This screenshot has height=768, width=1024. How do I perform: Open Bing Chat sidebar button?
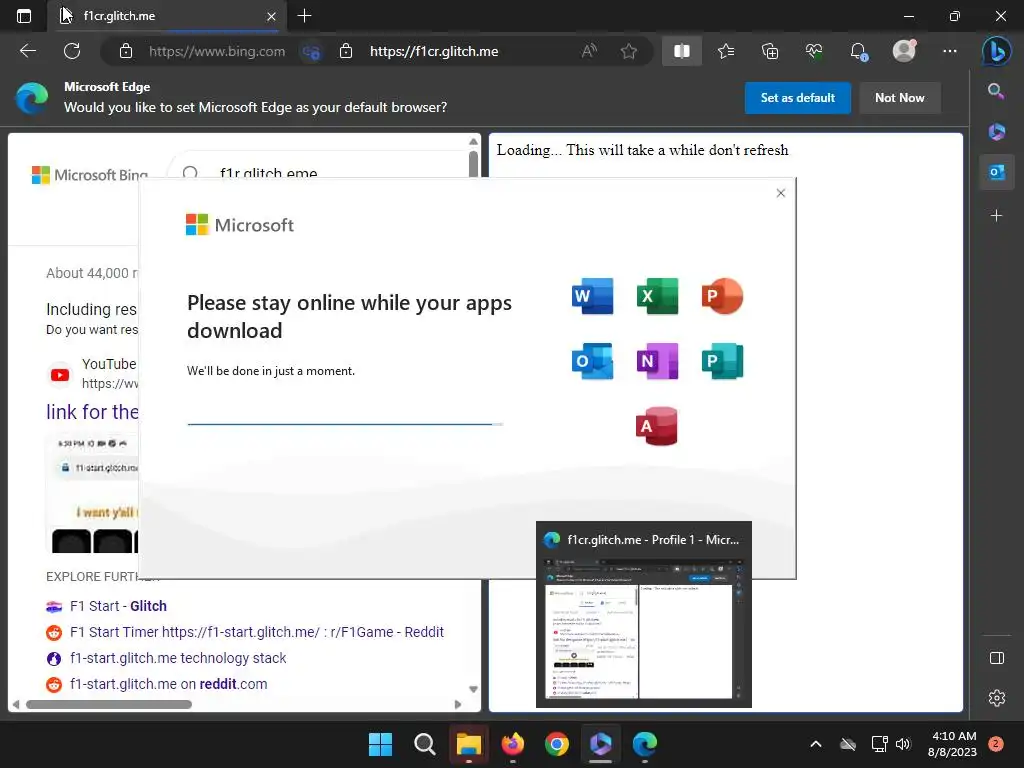pos(996,51)
